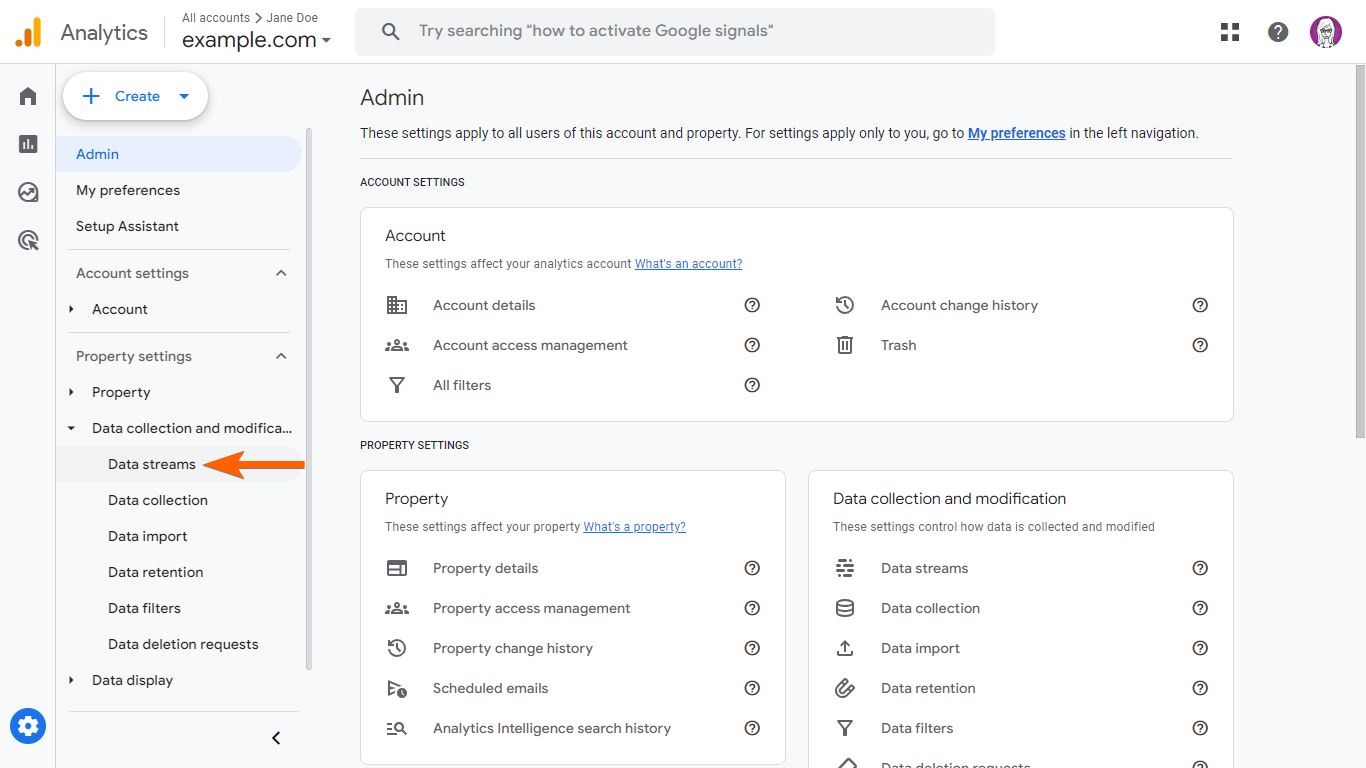Screen dimensions: 1366x768
Task: Click the Help question mark icon in header
Action: pos(1278,32)
